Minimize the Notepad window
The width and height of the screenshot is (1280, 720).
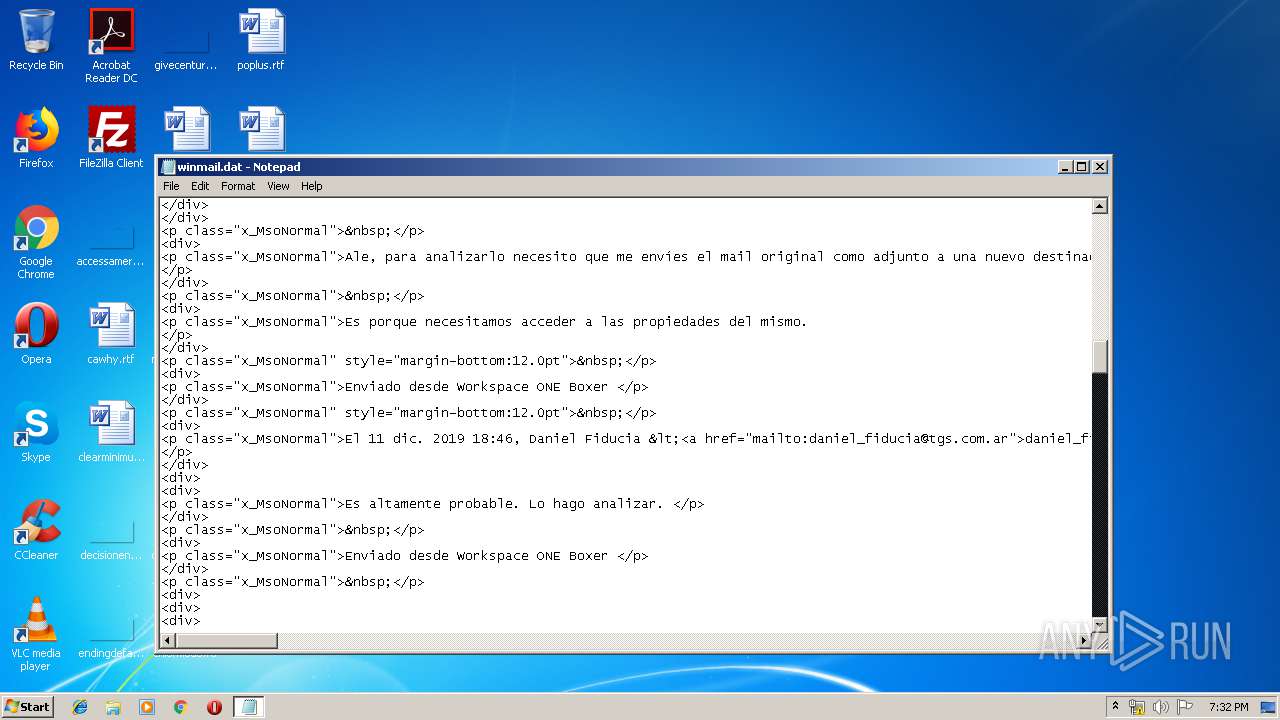1065,167
